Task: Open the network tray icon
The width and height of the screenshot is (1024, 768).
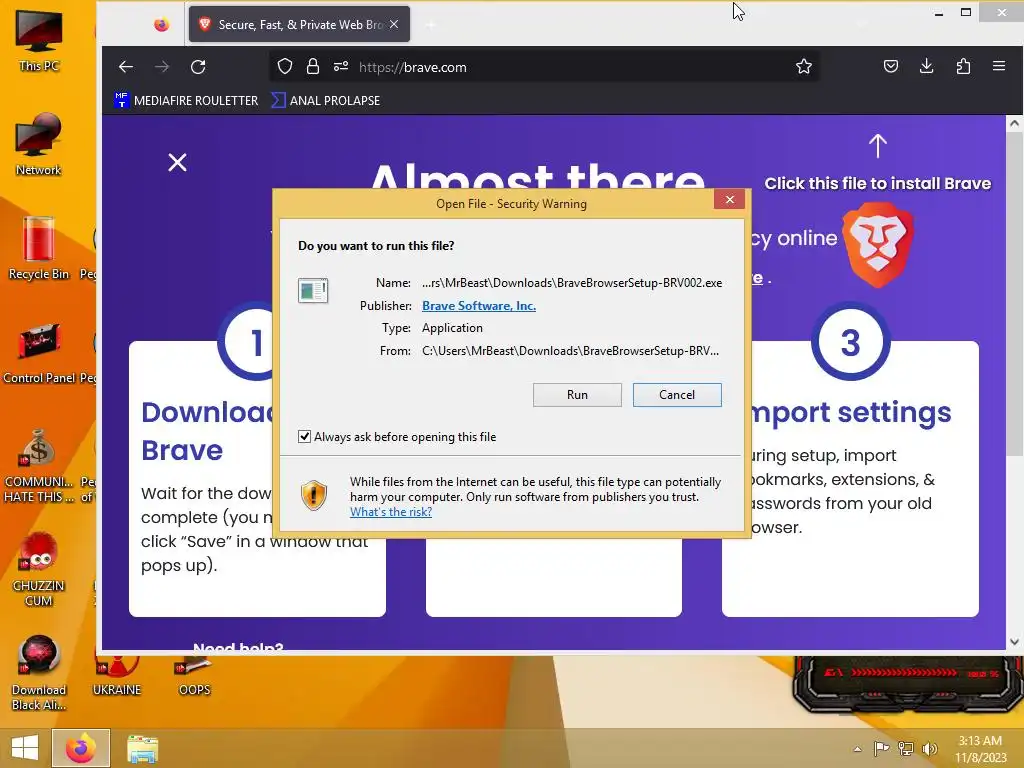Action: point(906,748)
